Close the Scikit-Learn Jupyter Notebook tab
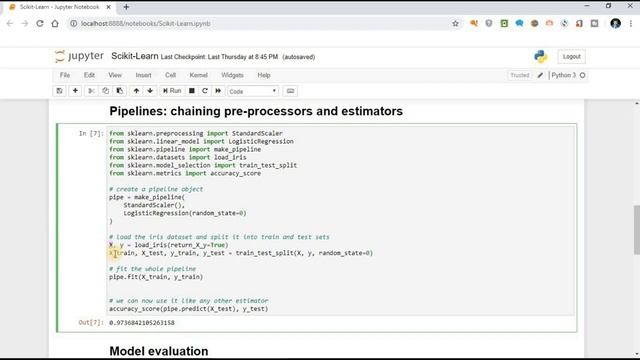Screen dimensions: 640x360 click(109, 7)
